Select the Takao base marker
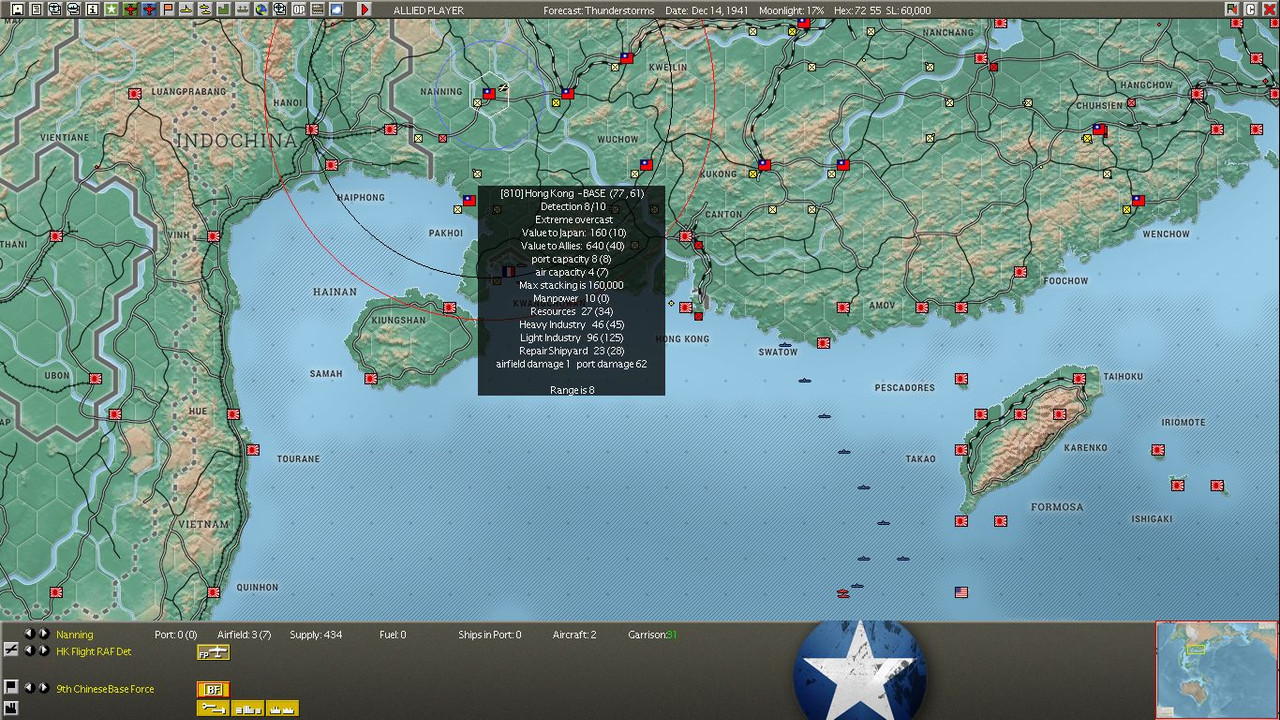This screenshot has width=1280, height=720. point(961,451)
